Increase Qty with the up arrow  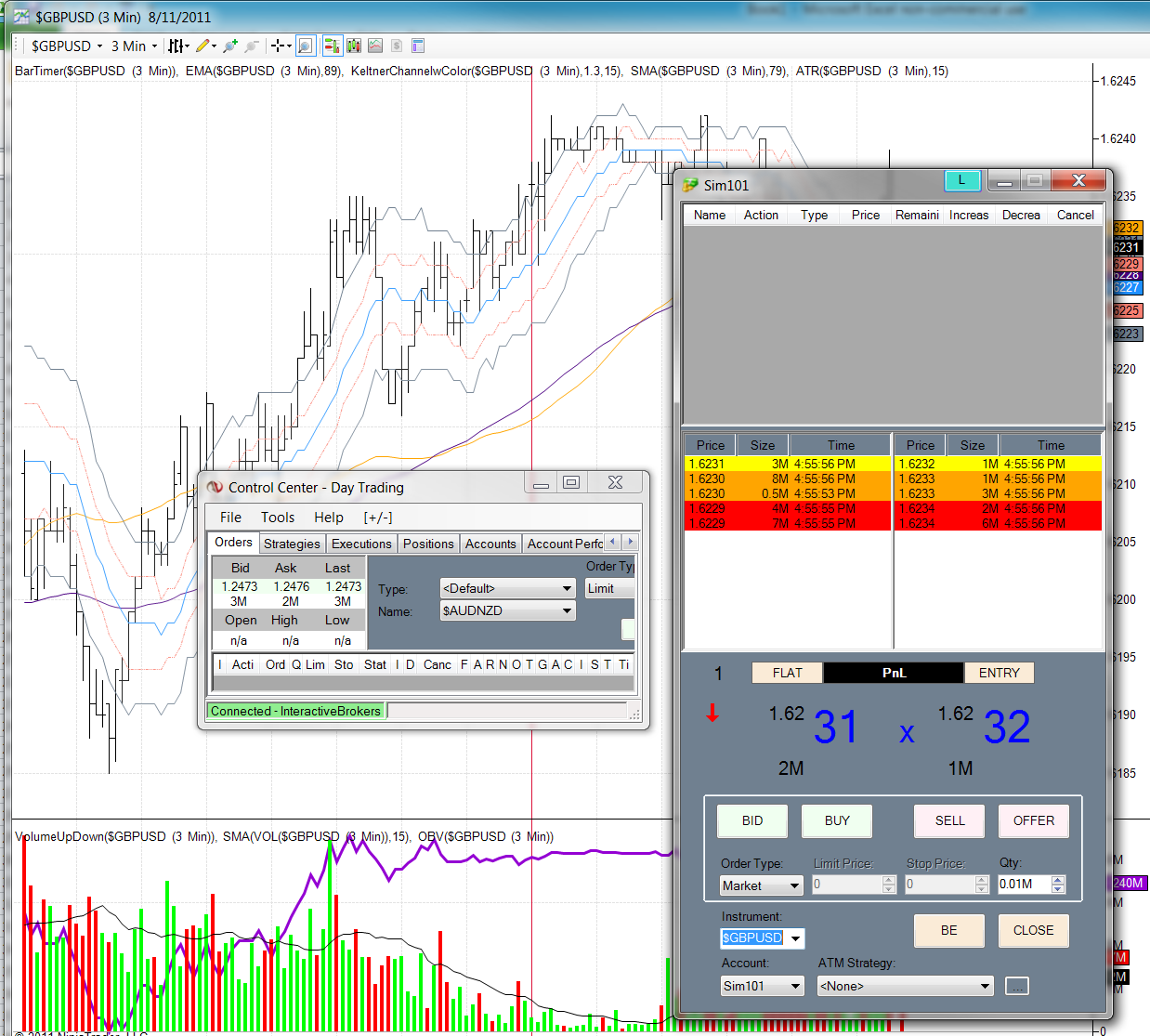pos(1058,880)
